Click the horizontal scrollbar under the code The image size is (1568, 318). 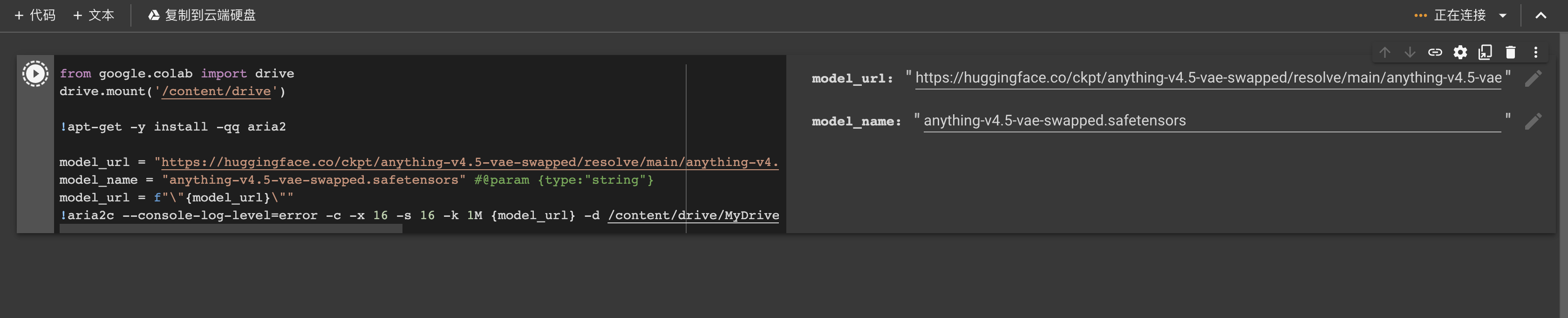231,228
